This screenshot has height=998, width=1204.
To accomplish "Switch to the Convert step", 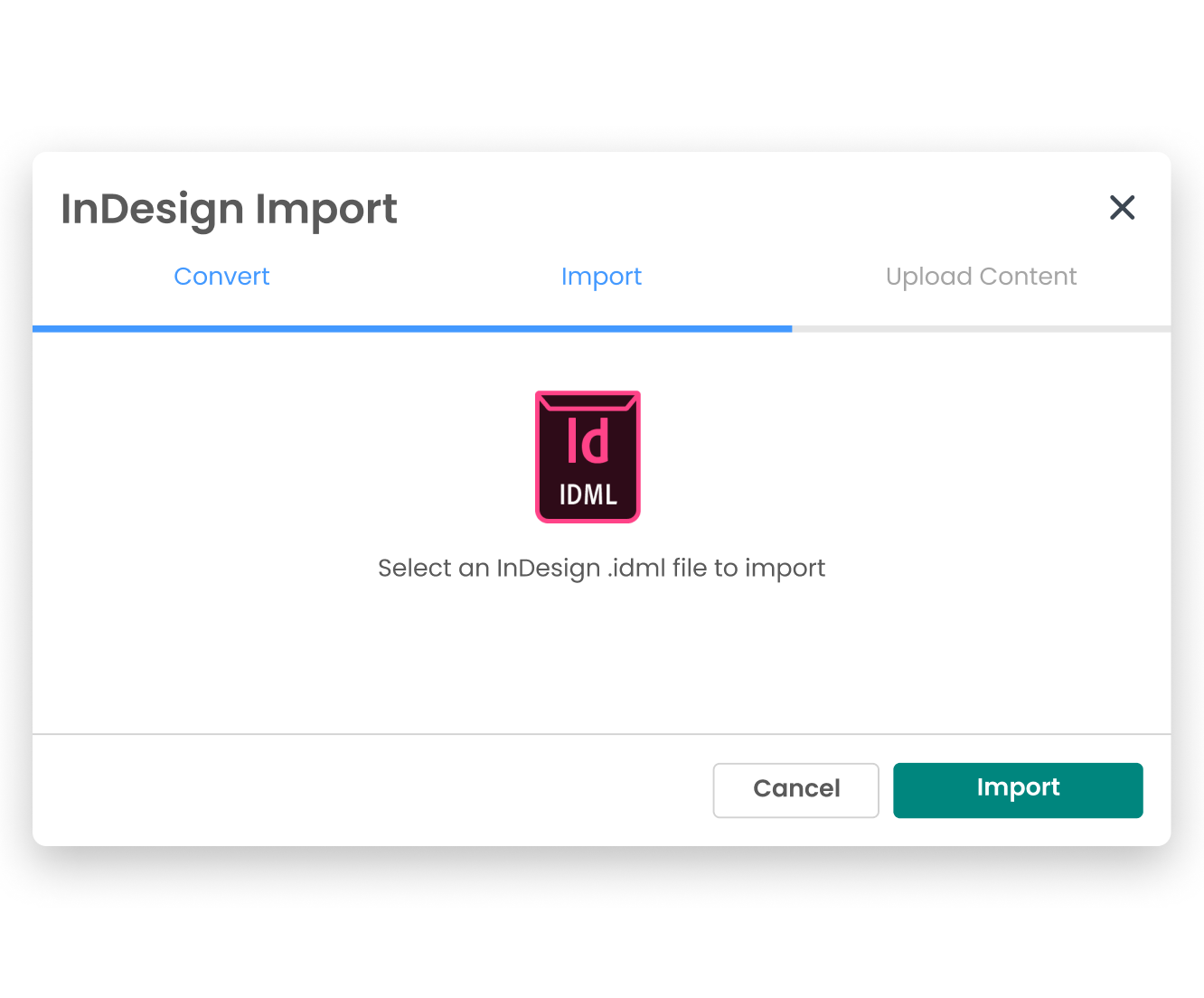I will click(221, 277).
